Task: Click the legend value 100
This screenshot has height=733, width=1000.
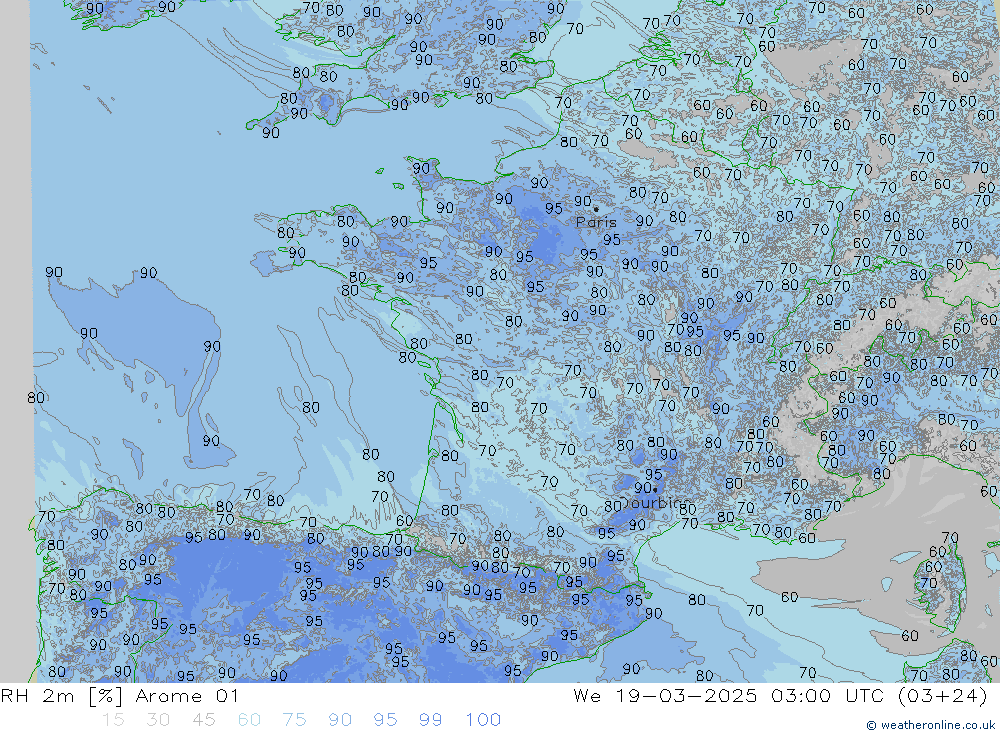Action: pos(483,720)
